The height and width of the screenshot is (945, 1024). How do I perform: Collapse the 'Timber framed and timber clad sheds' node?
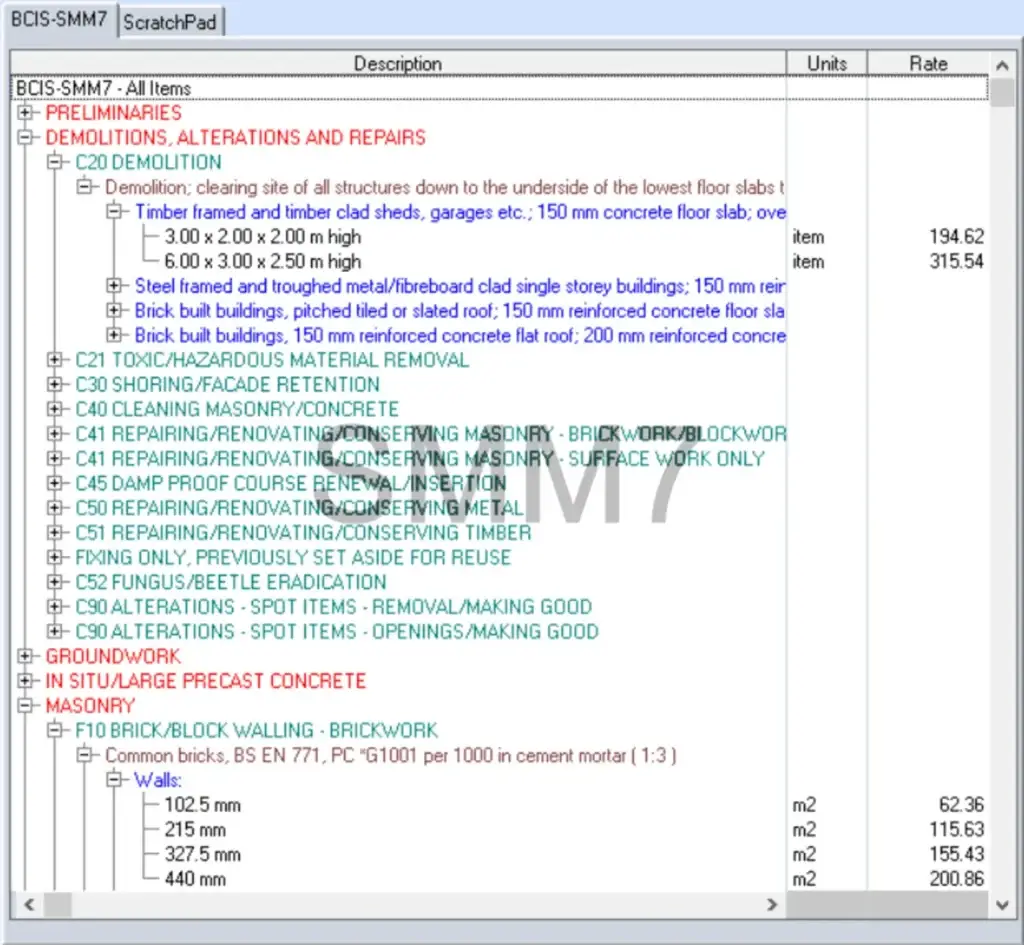point(114,212)
